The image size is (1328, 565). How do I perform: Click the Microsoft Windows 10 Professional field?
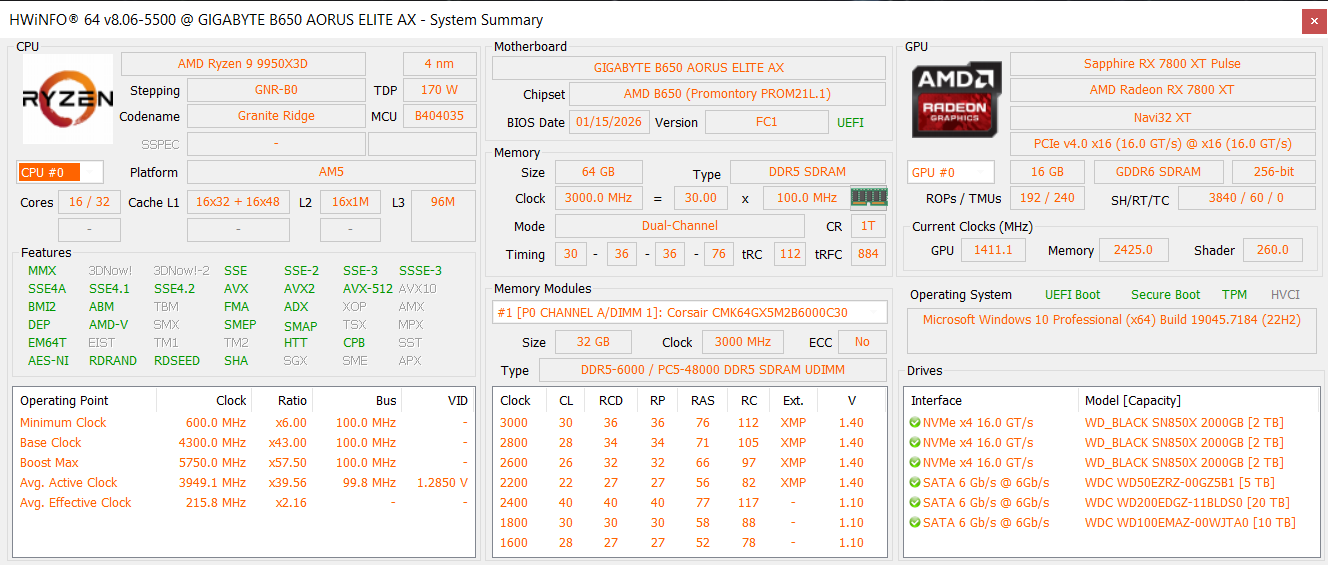coord(1111,331)
